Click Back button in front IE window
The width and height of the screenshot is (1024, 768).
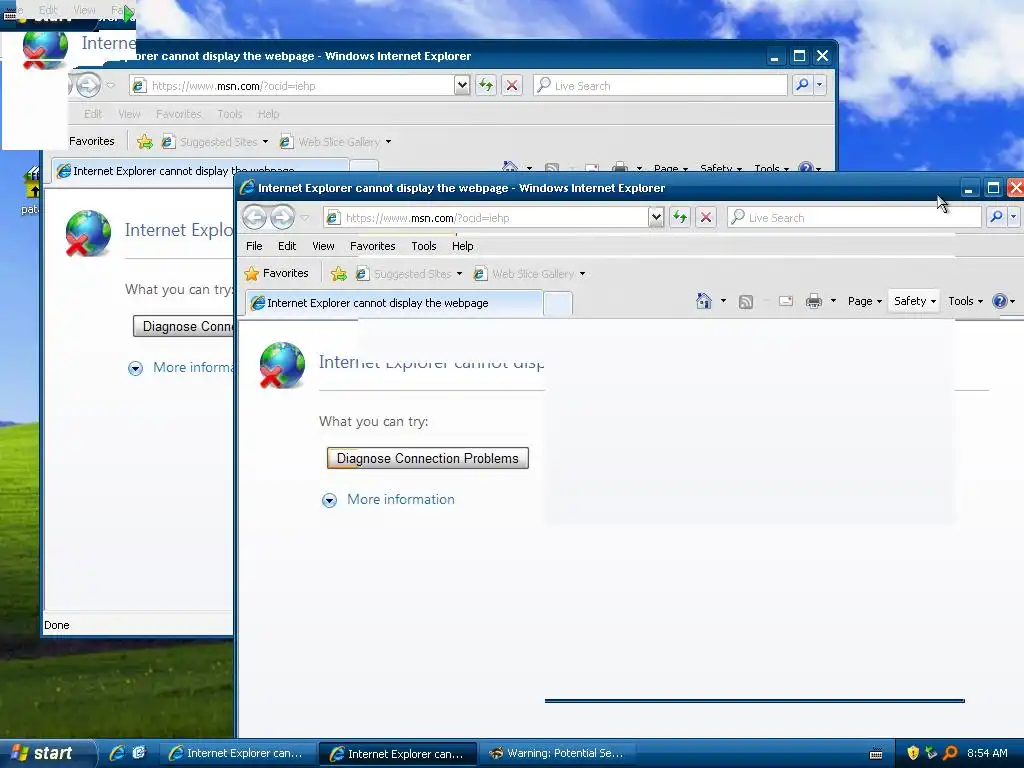pyautogui.click(x=255, y=217)
